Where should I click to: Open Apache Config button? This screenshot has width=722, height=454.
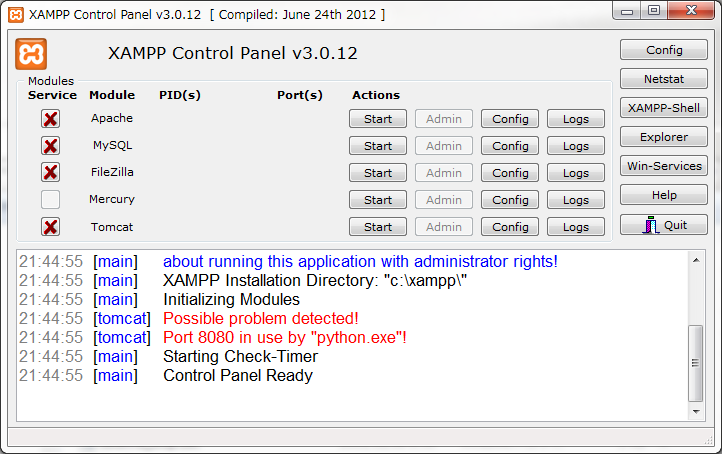510,119
